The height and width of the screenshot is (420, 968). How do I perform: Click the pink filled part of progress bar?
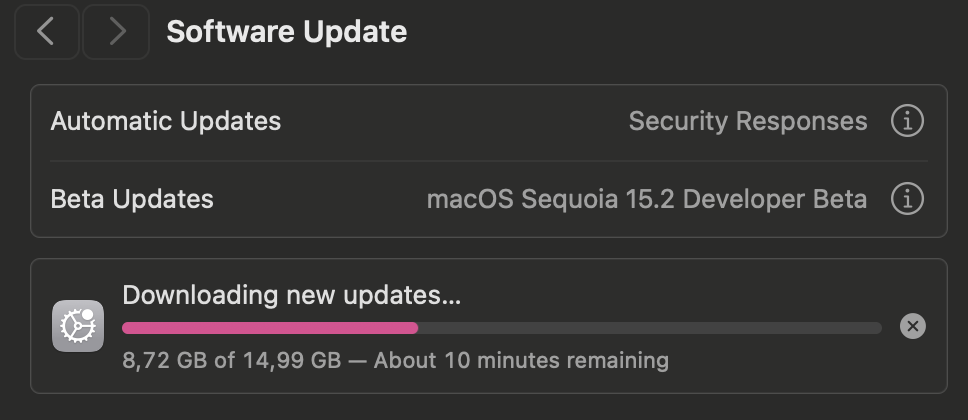tap(270, 328)
